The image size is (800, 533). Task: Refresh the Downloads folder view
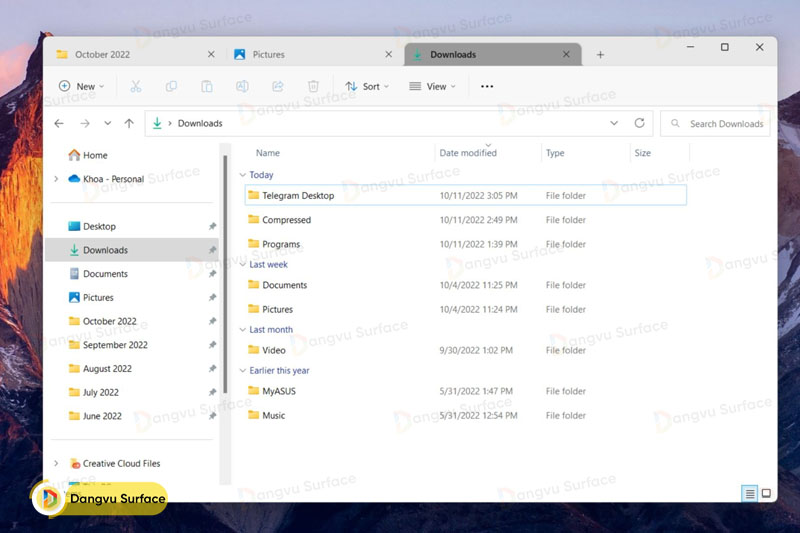[x=639, y=123]
